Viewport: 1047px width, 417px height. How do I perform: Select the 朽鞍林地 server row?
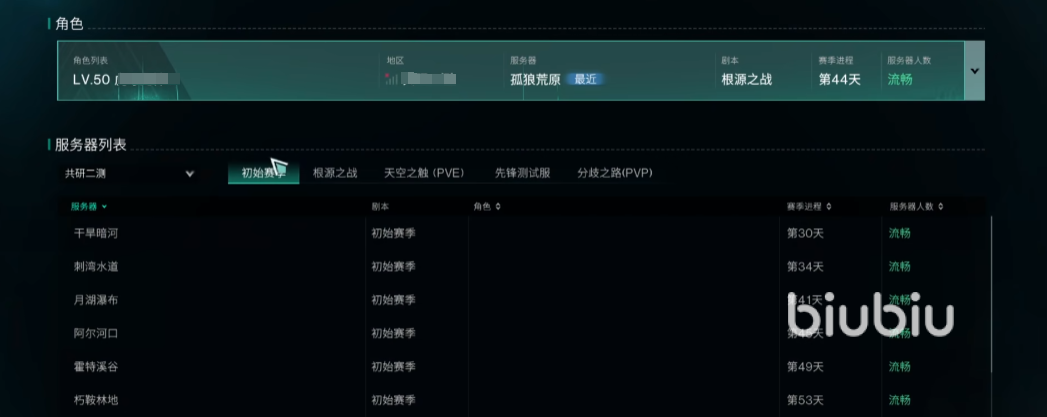[96, 400]
